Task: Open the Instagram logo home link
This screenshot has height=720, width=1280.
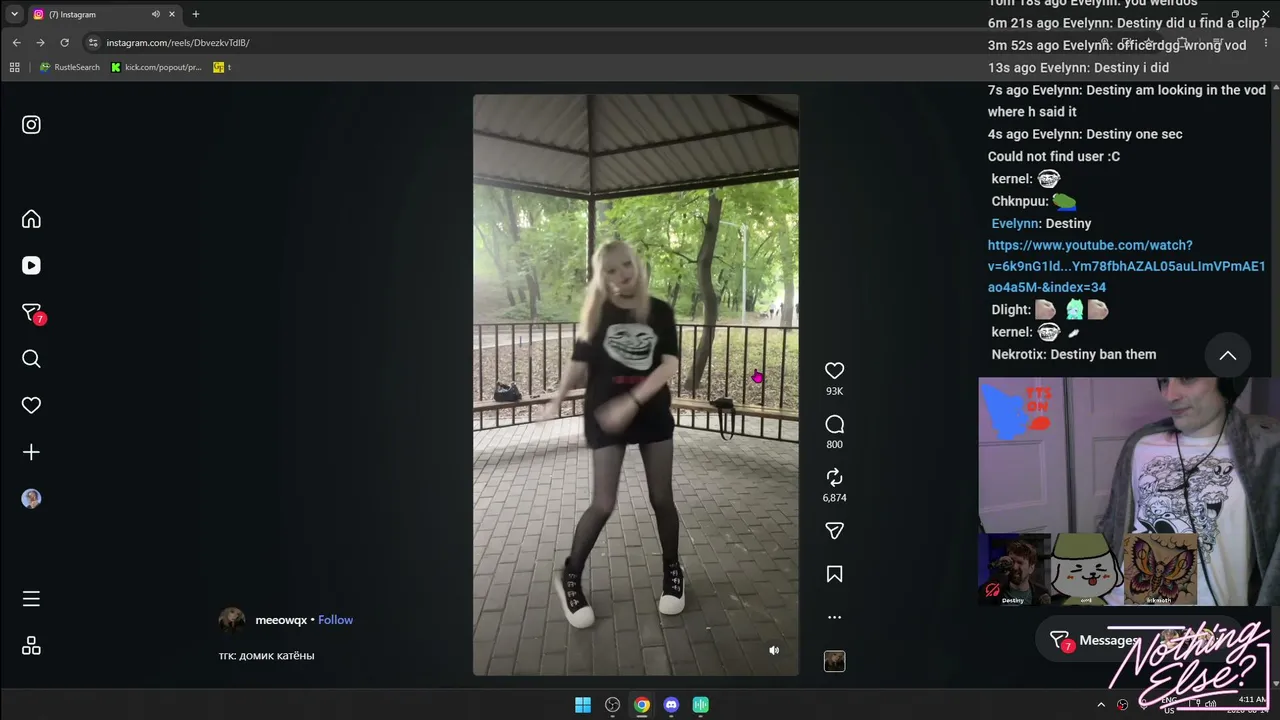Action: click(x=31, y=125)
